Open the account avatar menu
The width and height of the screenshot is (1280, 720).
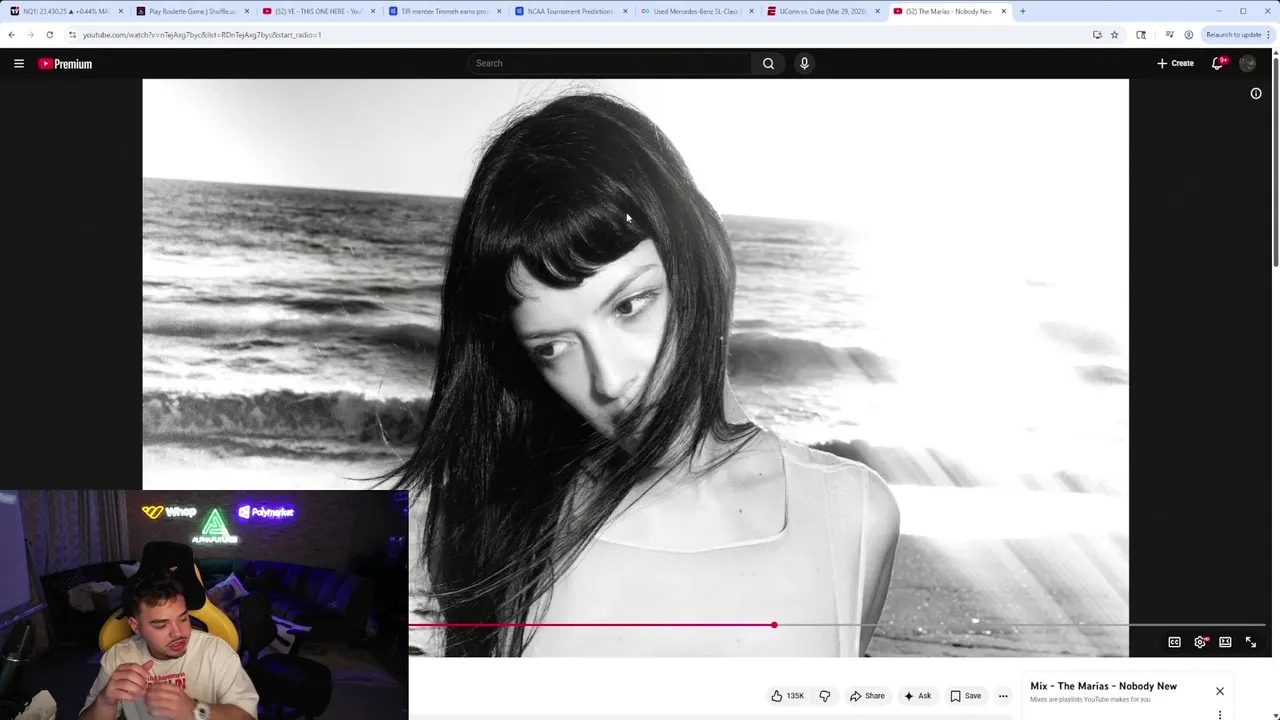(1247, 63)
